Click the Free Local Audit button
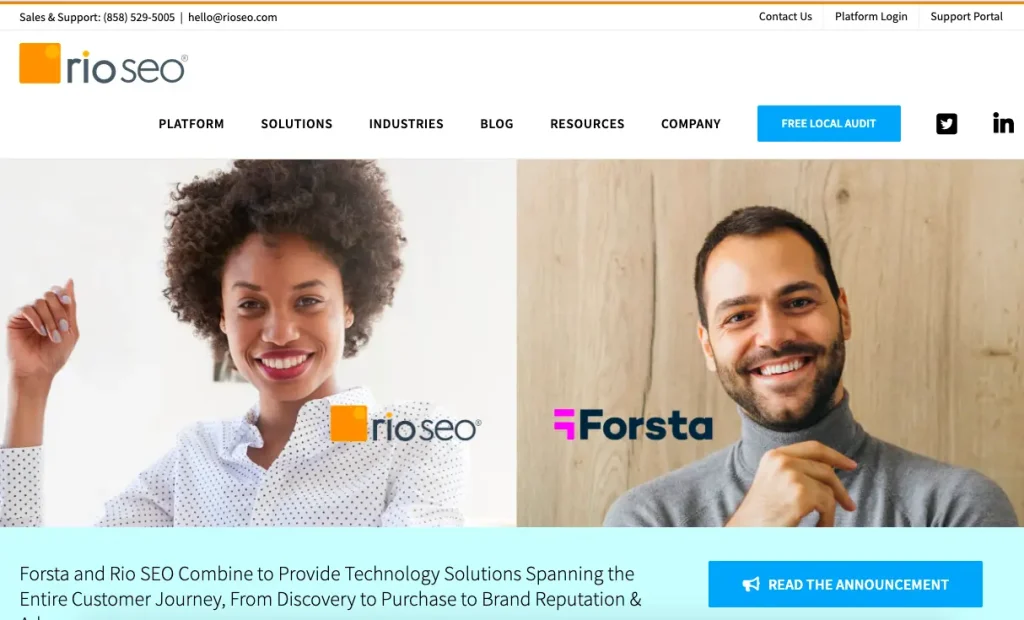The height and width of the screenshot is (620, 1024). (x=829, y=123)
